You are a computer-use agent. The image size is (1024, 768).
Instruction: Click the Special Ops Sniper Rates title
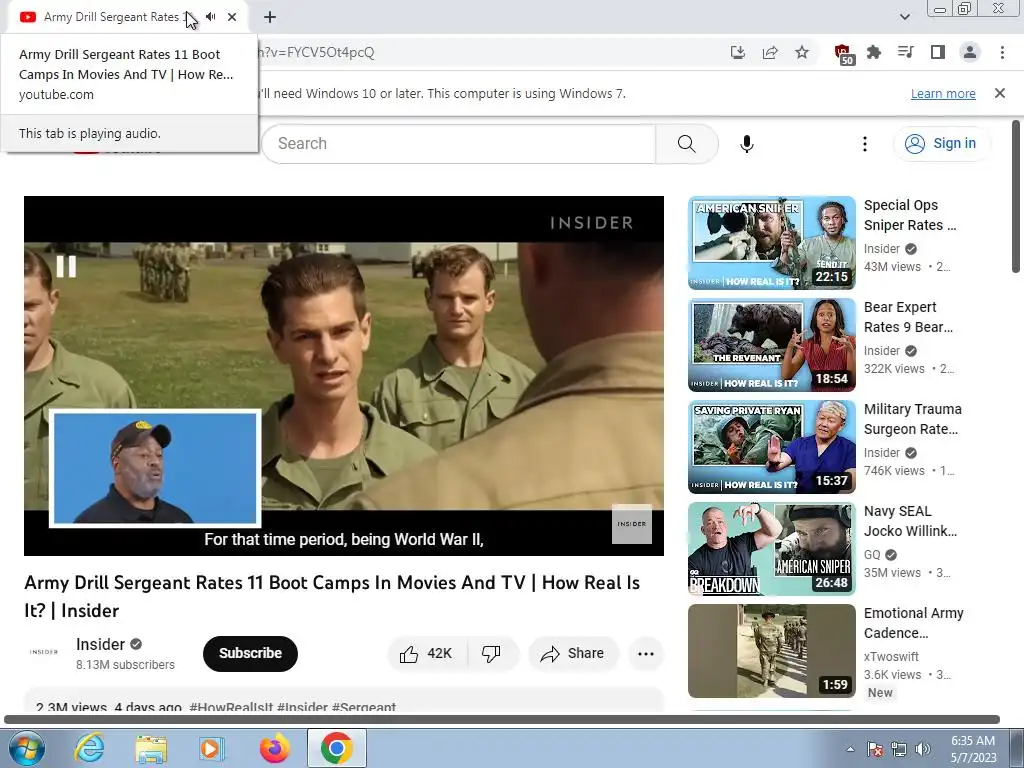[x=910, y=215]
